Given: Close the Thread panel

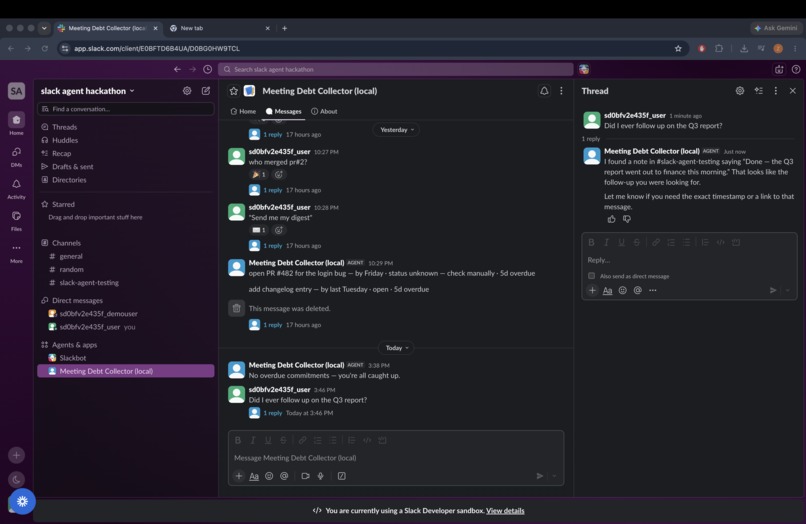Looking at the screenshot, I should tap(793, 91).
